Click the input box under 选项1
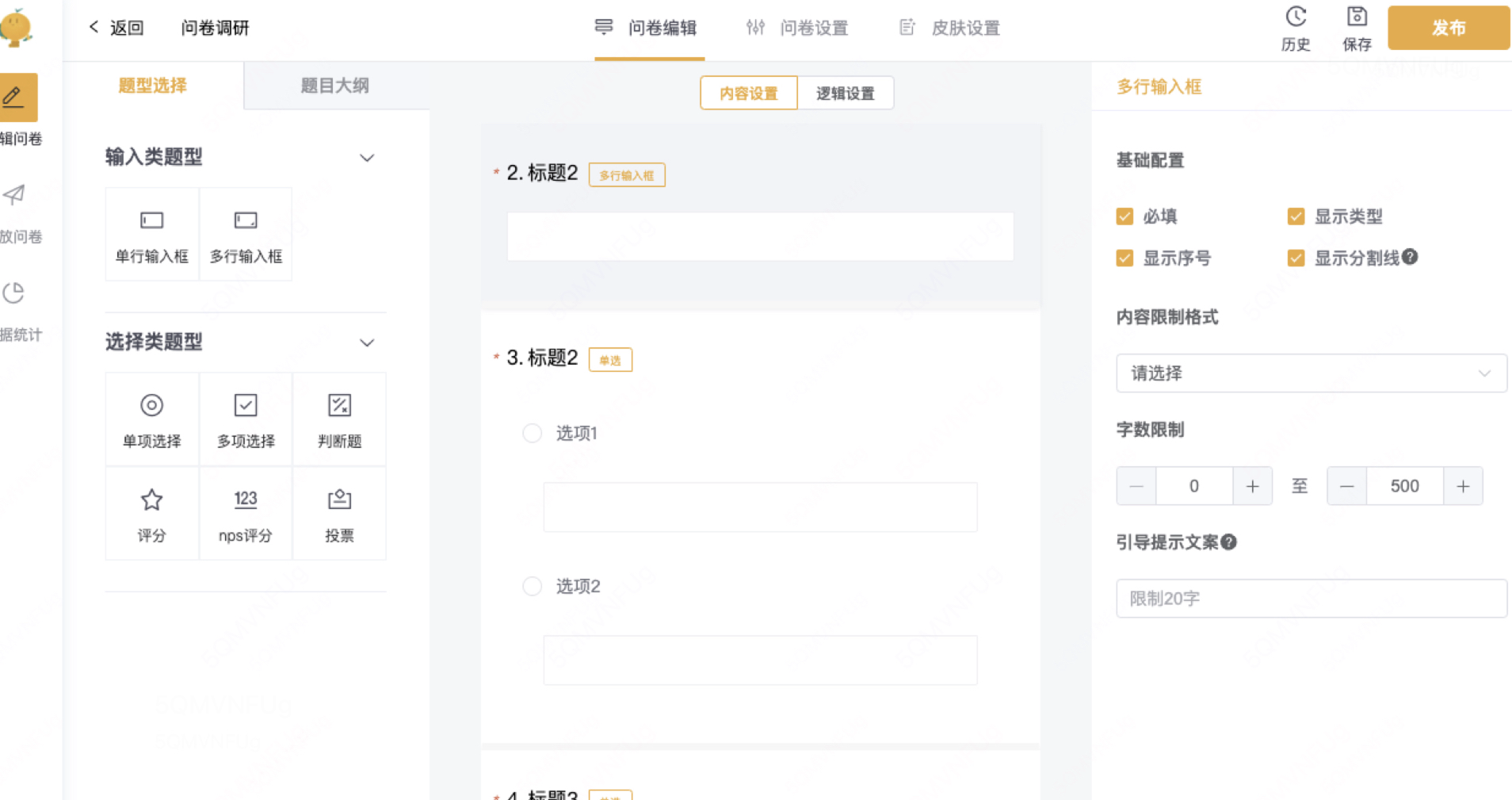 tap(761, 507)
